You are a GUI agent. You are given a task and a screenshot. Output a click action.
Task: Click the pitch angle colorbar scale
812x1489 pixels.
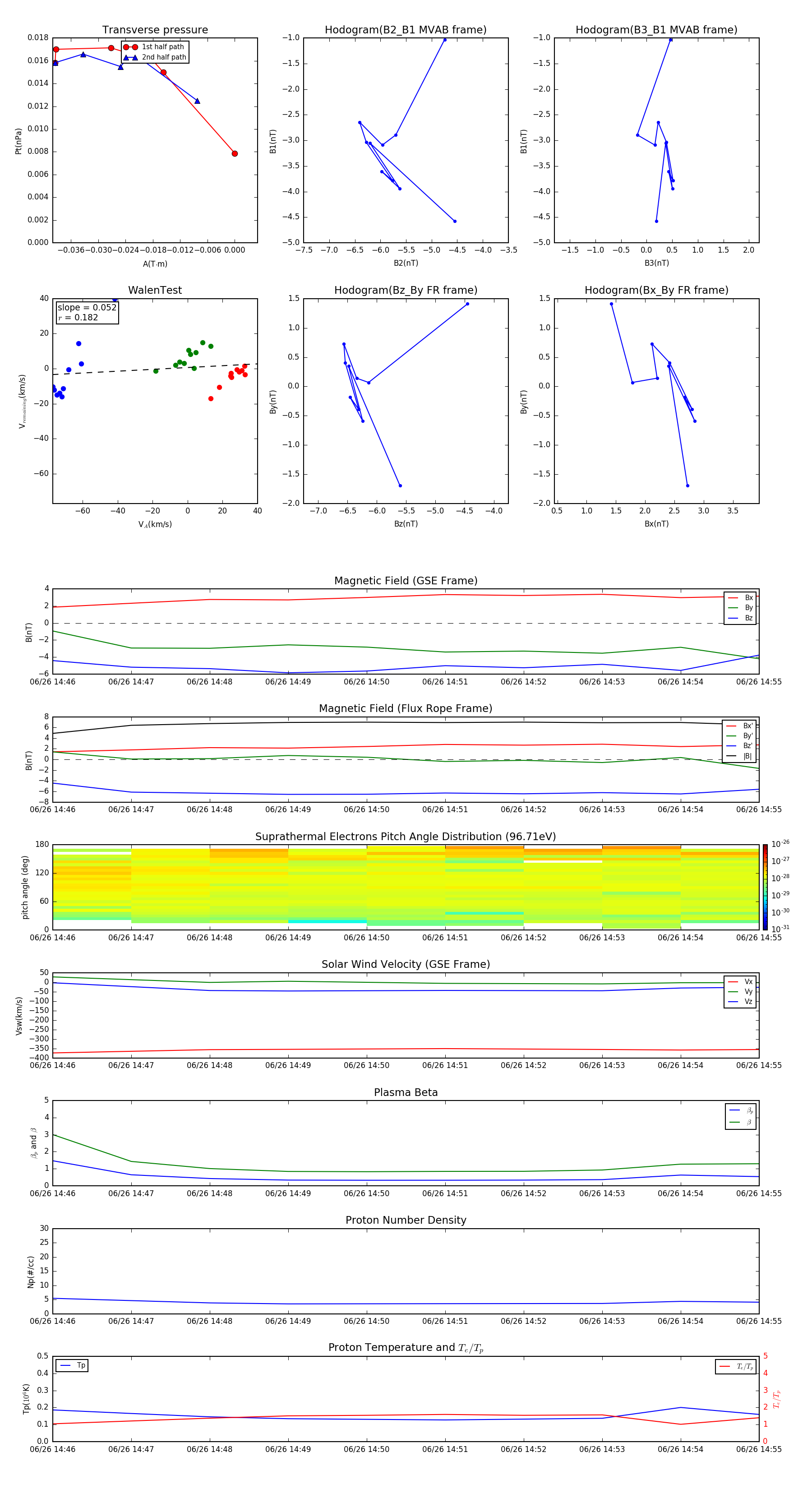pos(765,887)
